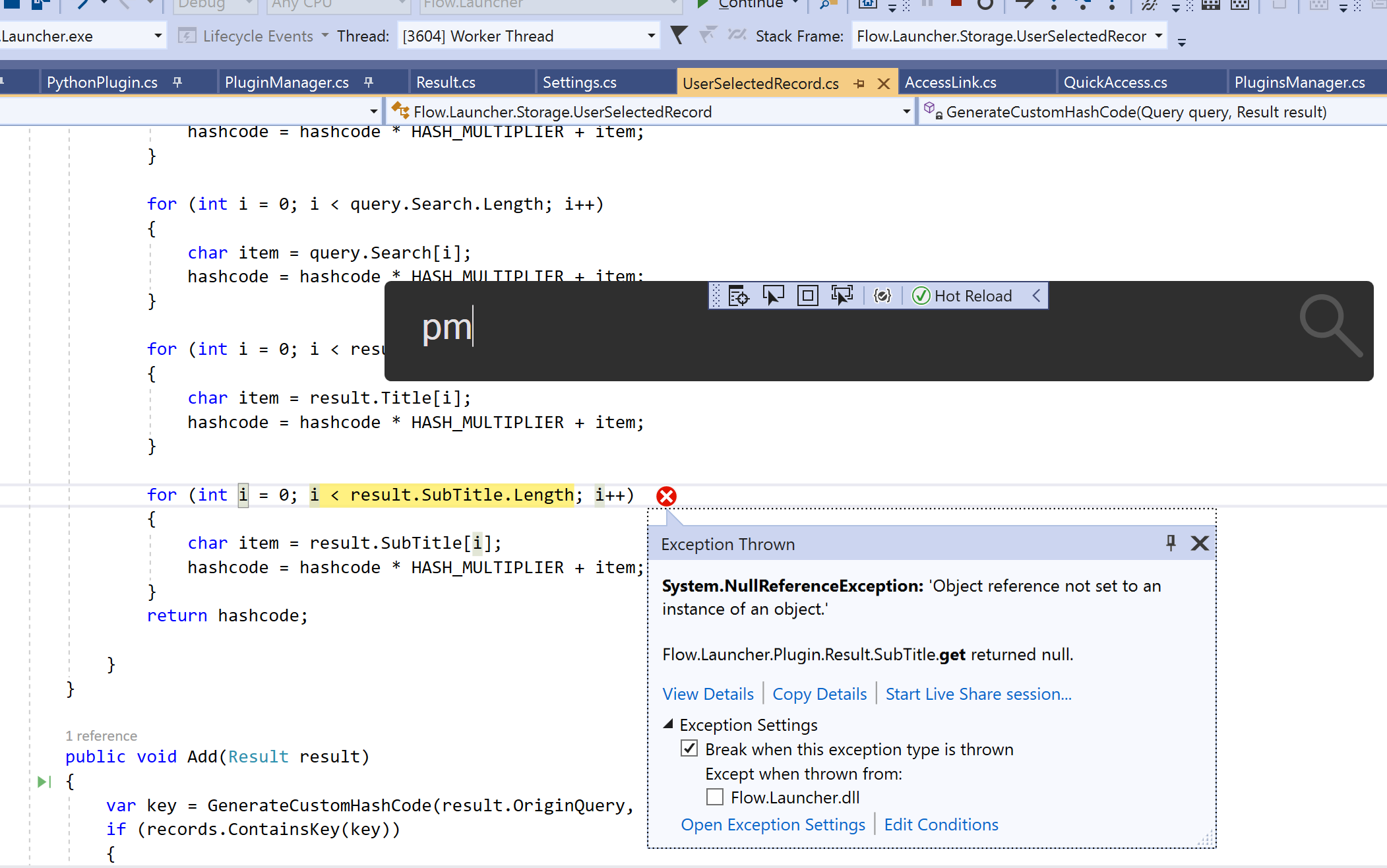Check the Flow.Launcher.dll exception checkbox

pos(715,797)
